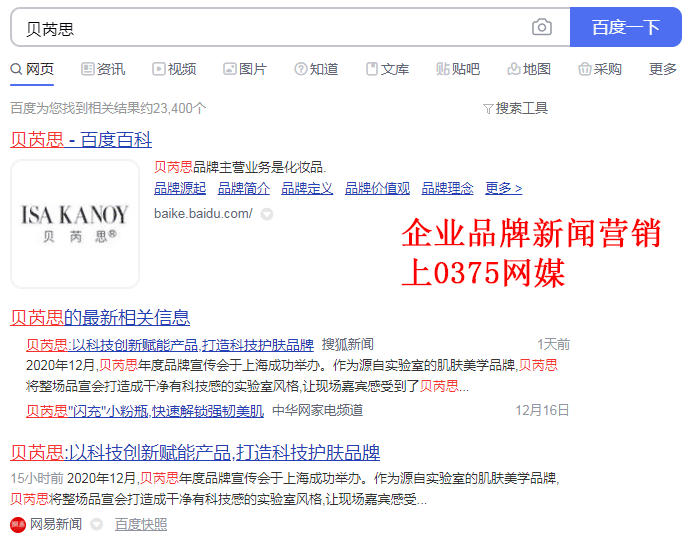Click the picture icon beside 图片
The width and height of the screenshot is (688, 543).
pos(230,69)
